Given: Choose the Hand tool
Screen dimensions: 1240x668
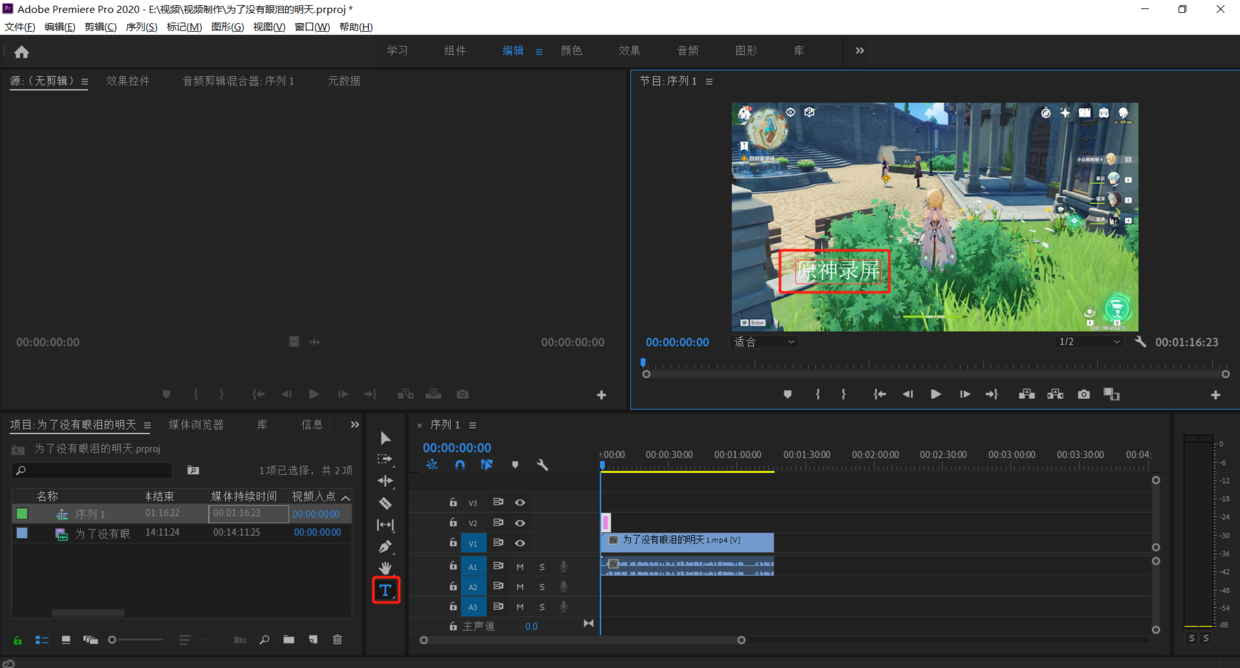Looking at the screenshot, I should tap(385, 568).
